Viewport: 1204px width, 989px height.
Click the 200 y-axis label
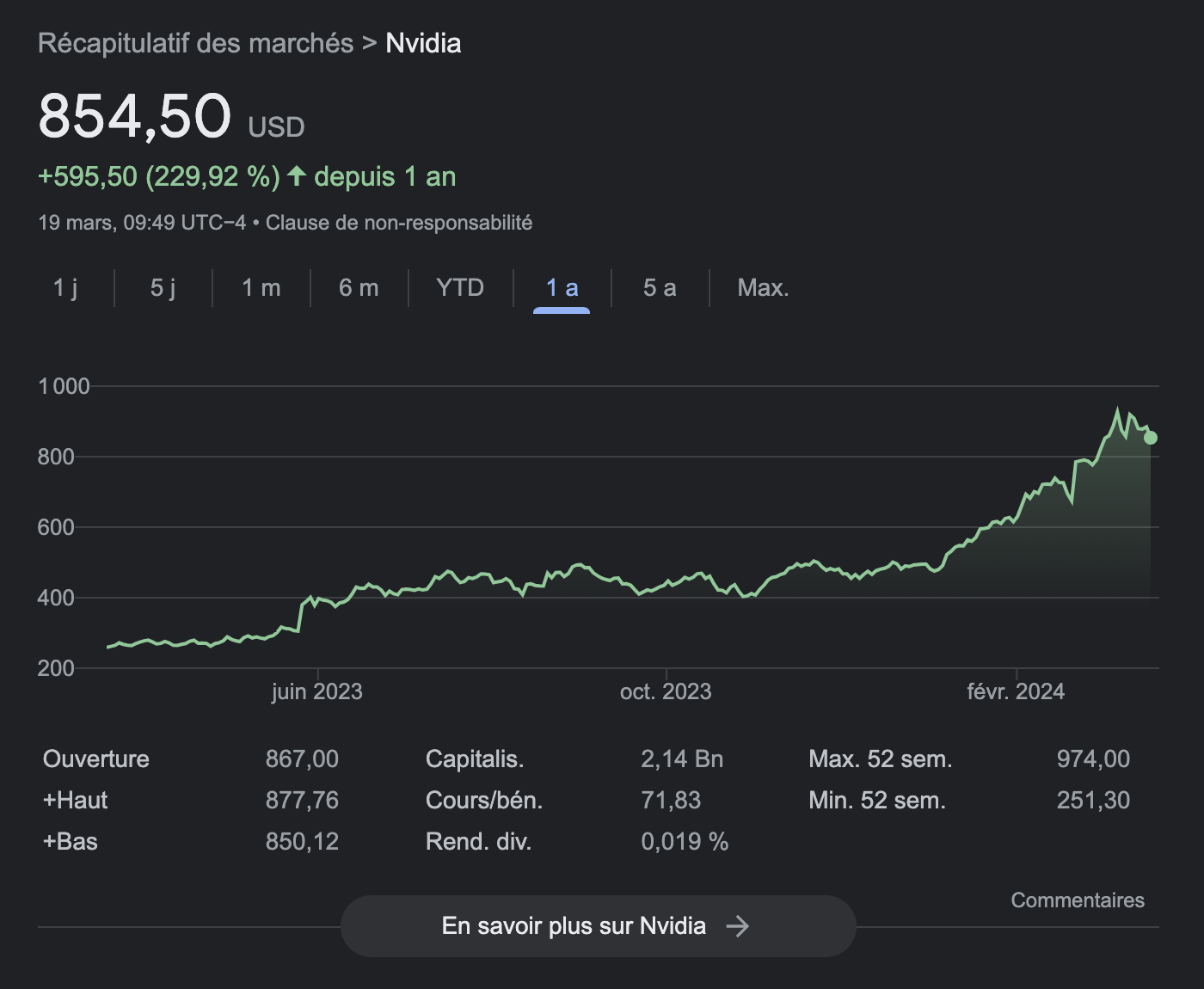[x=56, y=668]
